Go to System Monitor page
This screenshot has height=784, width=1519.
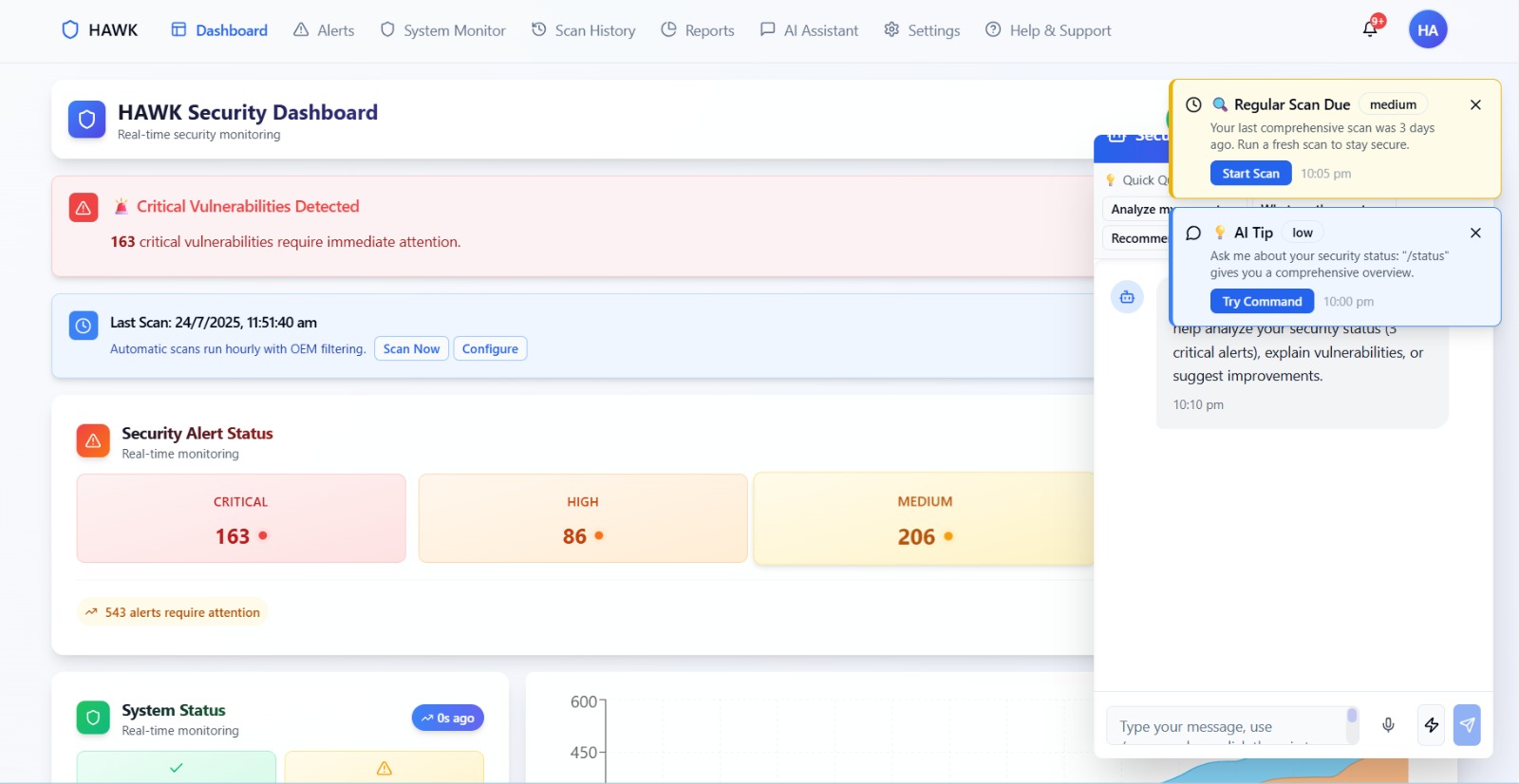point(442,30)
